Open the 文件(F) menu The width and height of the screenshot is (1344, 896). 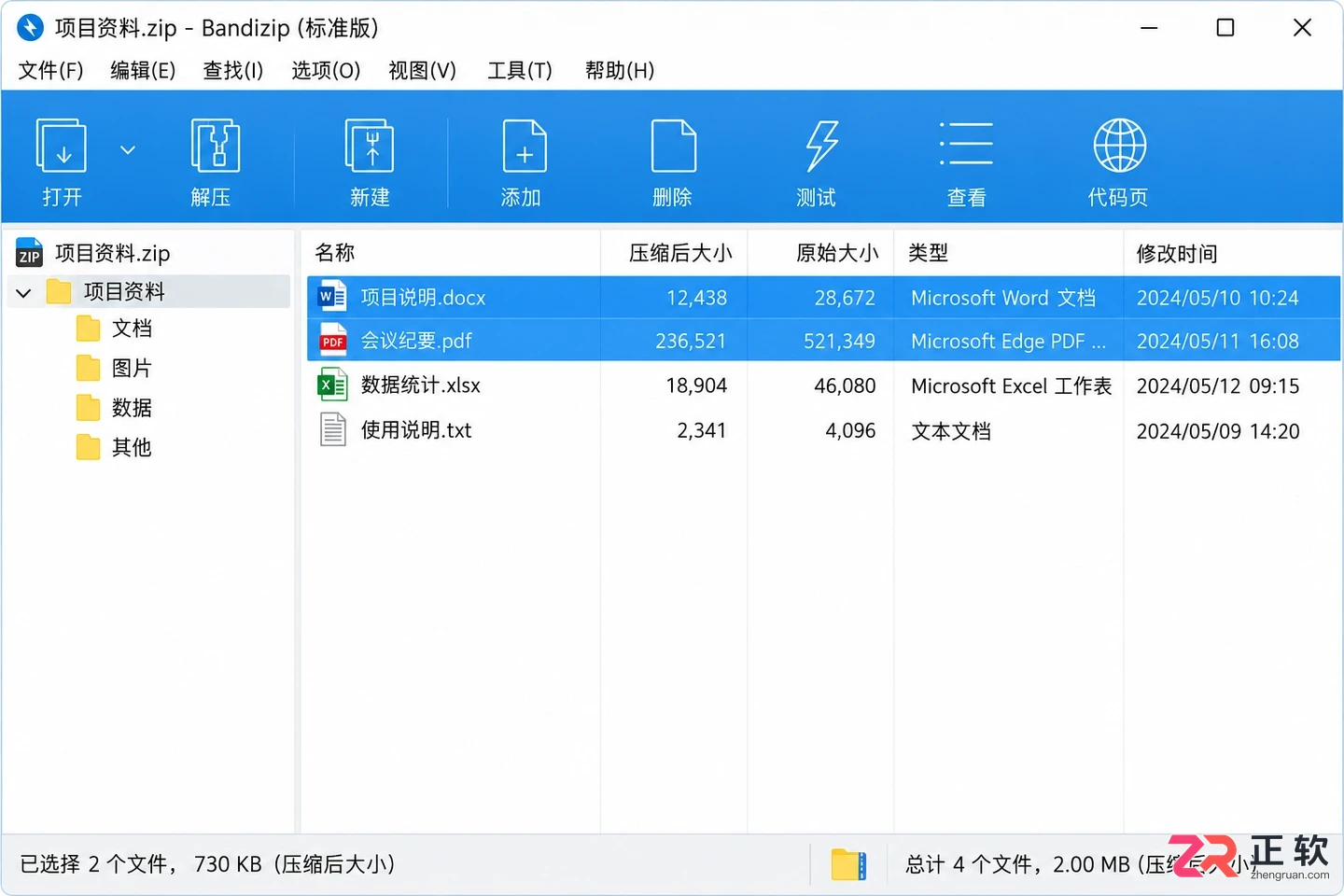pos(50,71)
